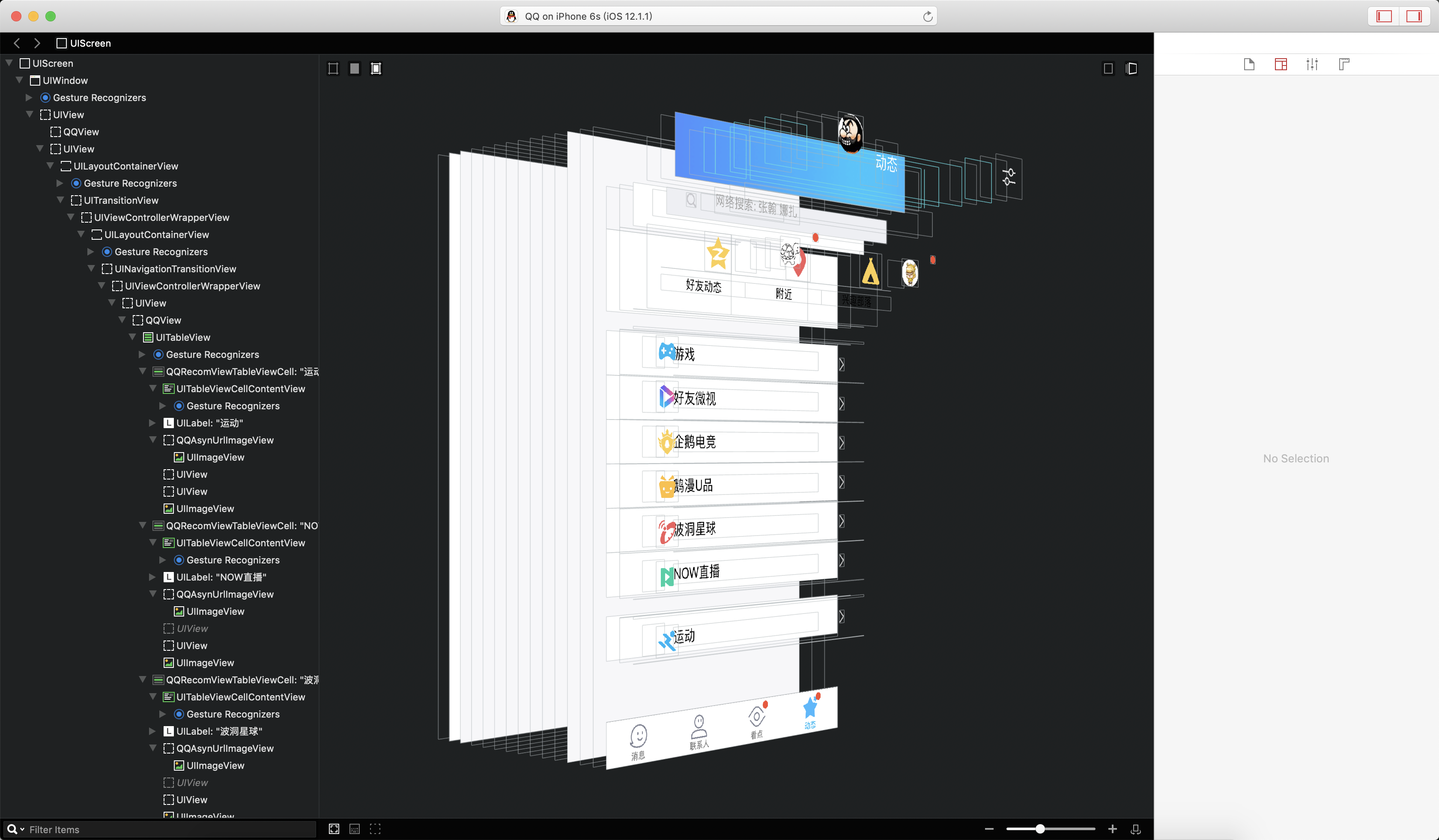Viewport: 1439px width, 840px height.
Task: Select 好友微视 play icon in canvas
Action: (x=666, y=396)
